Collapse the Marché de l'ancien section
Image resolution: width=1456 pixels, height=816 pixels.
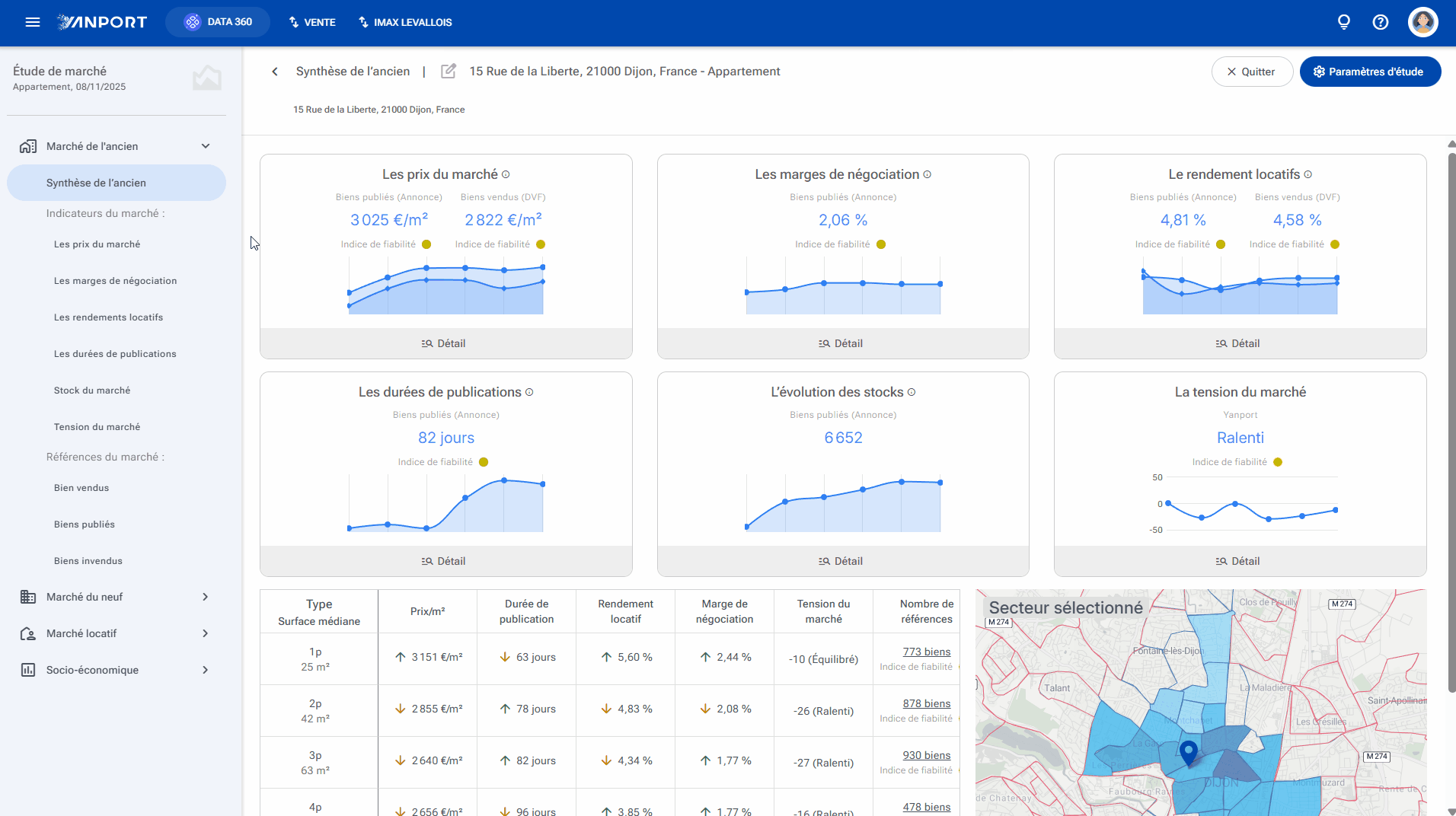pyautogui.click(x=206, y=146)
